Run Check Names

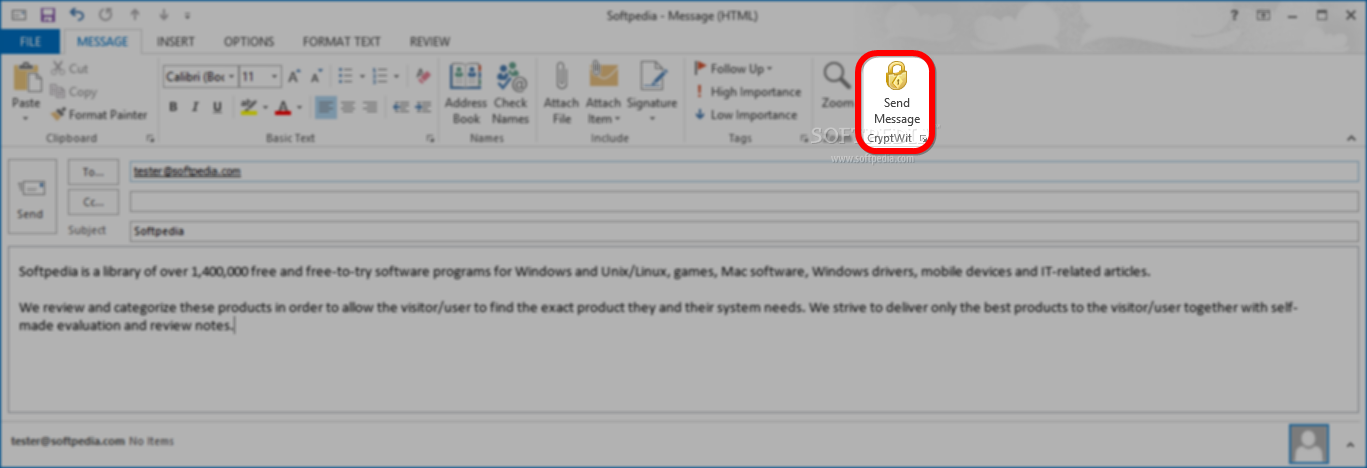click(510, 93)
